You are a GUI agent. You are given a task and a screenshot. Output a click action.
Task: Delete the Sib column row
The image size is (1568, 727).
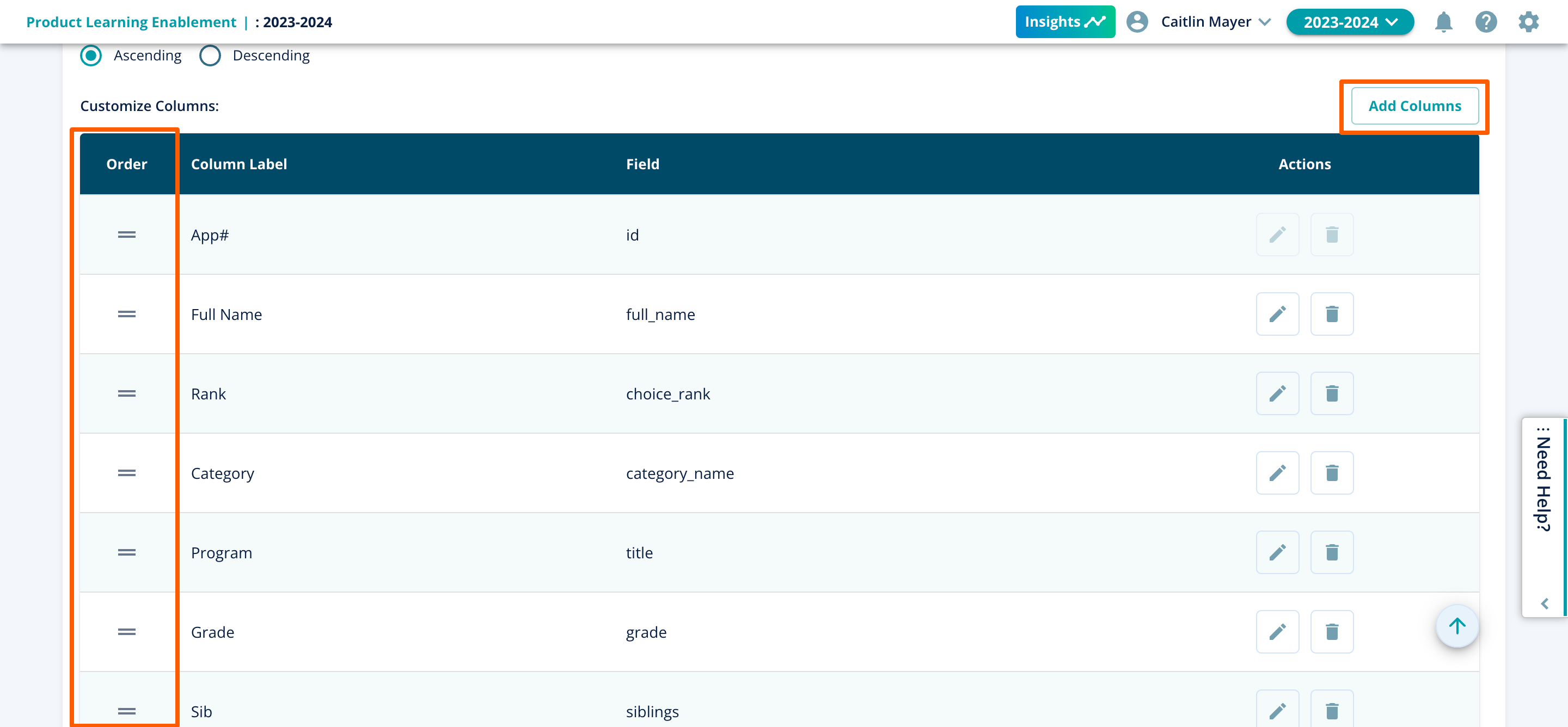point(1331,710)
